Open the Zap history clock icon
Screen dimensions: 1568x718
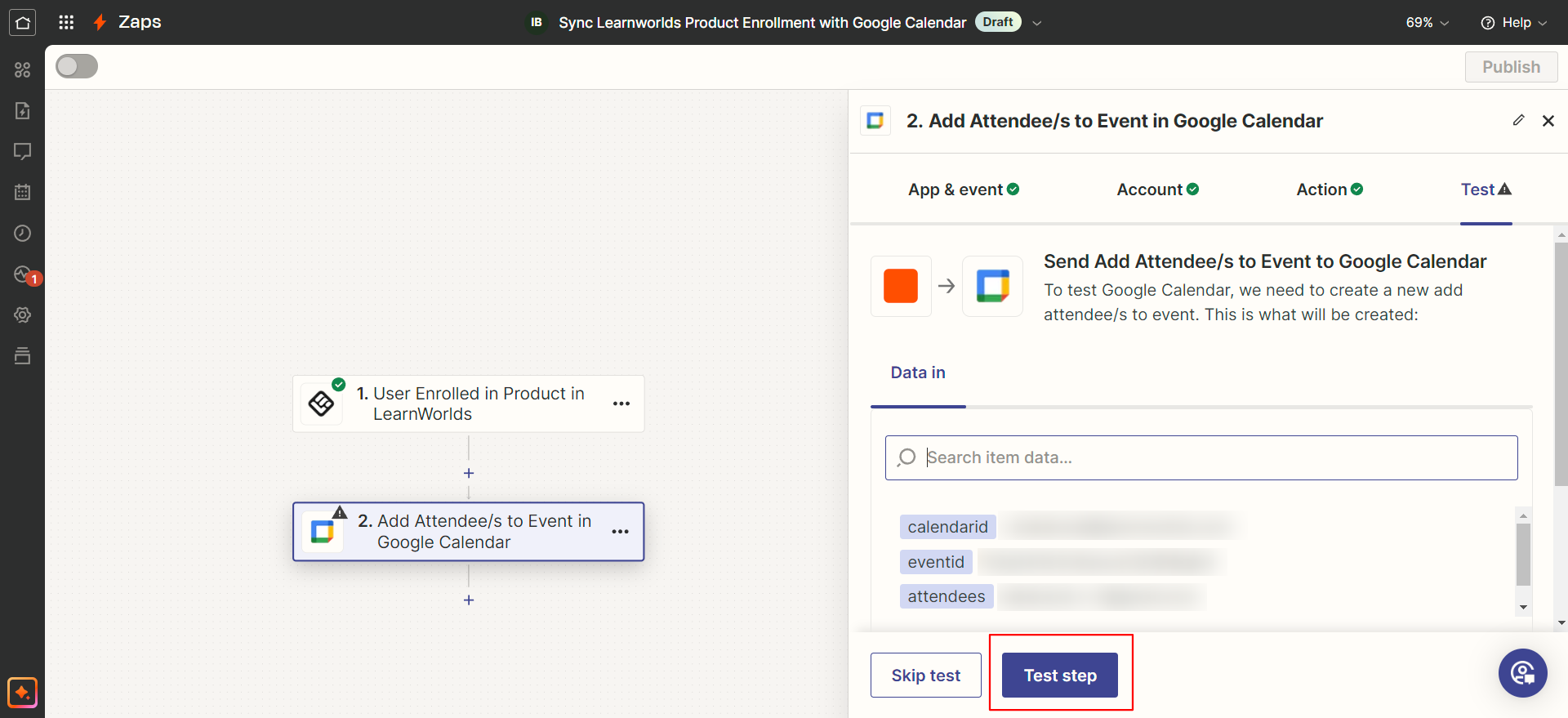22,233
